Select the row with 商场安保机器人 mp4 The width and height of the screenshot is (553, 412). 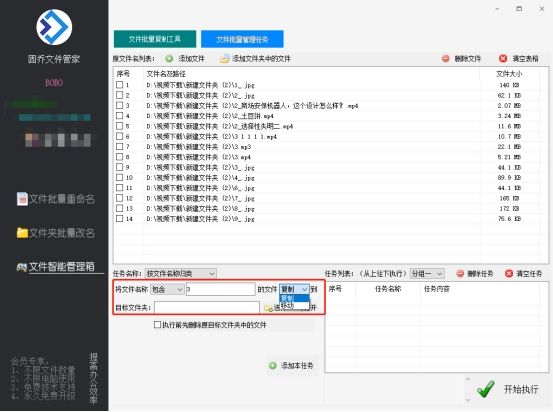tap(331, 105)
